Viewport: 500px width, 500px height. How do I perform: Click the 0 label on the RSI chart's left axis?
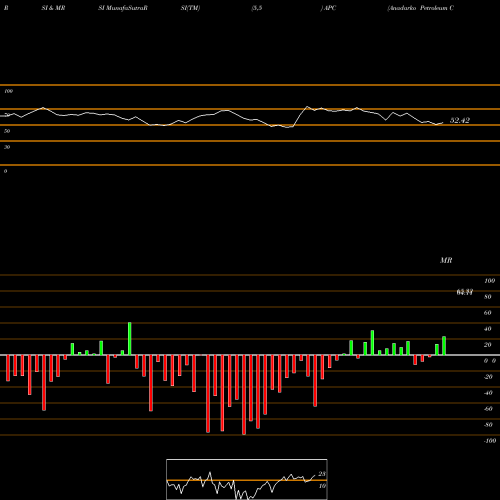(5, 171)
